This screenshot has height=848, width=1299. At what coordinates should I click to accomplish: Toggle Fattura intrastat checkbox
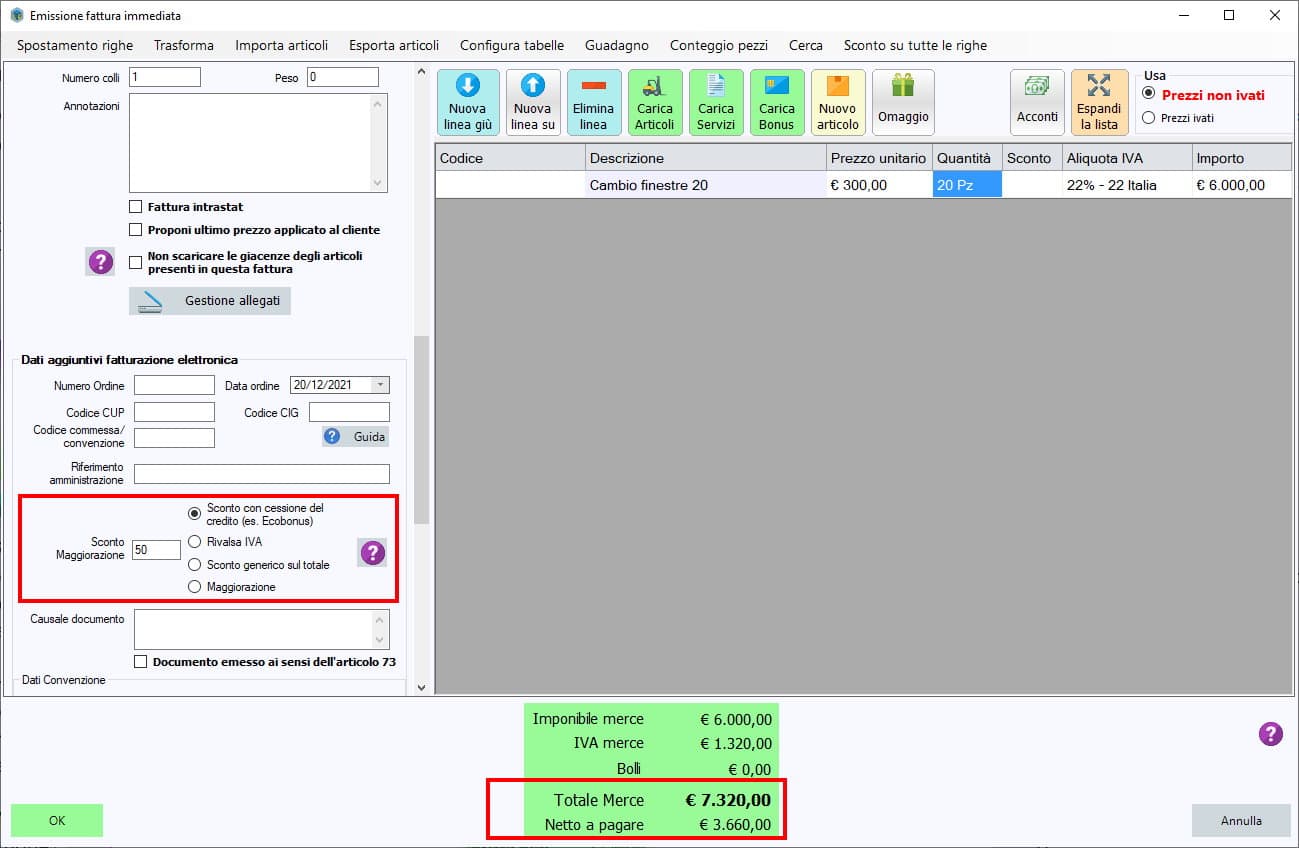tap(136, 207)
